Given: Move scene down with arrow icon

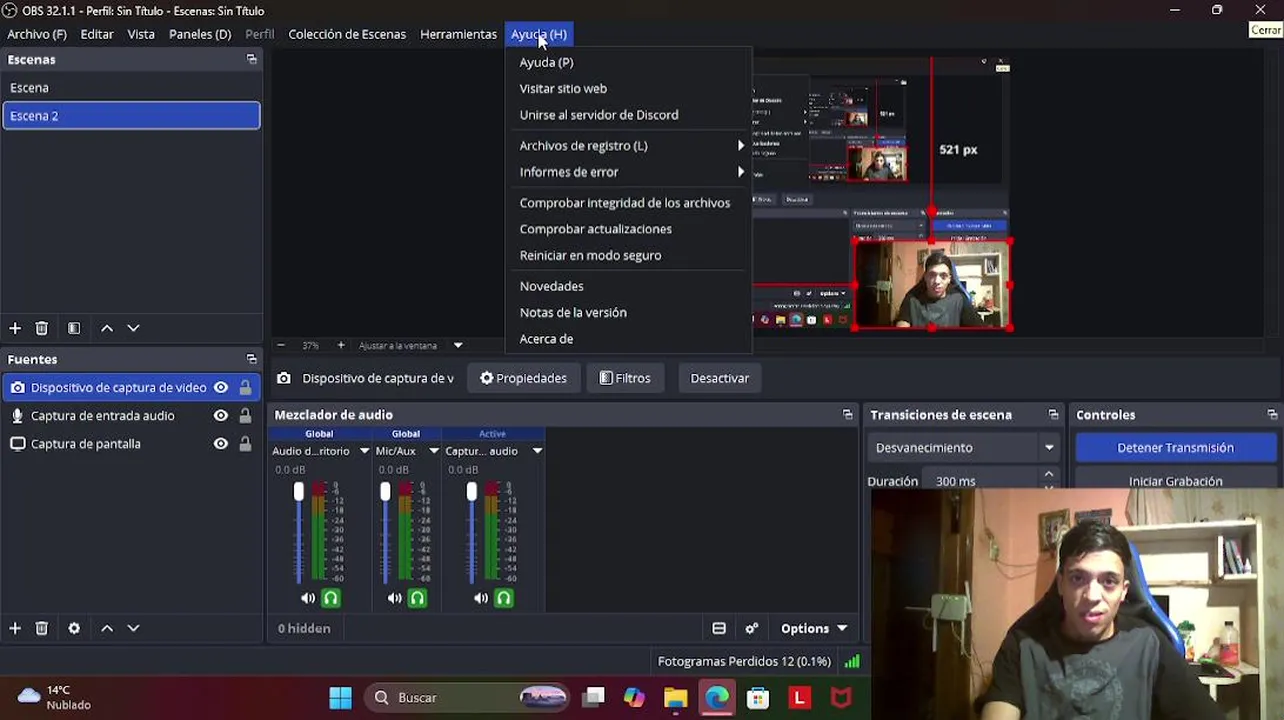Looking at the screenshot, I should 133,328.
